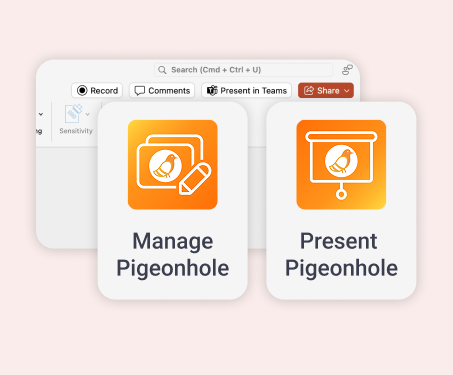
Task: Start Present in Teams
Action: [x=247, y=90]
